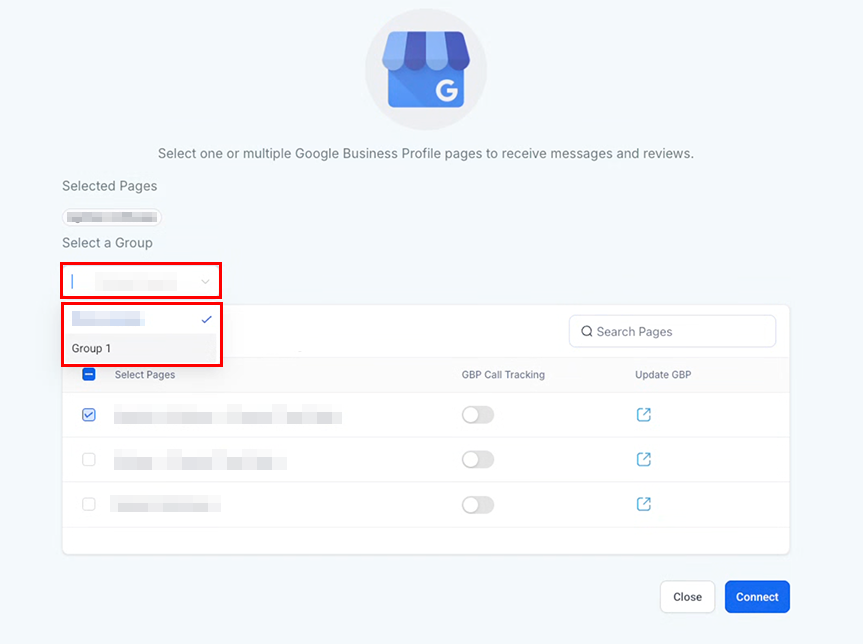
Task: Open Update GBP link in first page row
Action: click(x=643, y=414)
